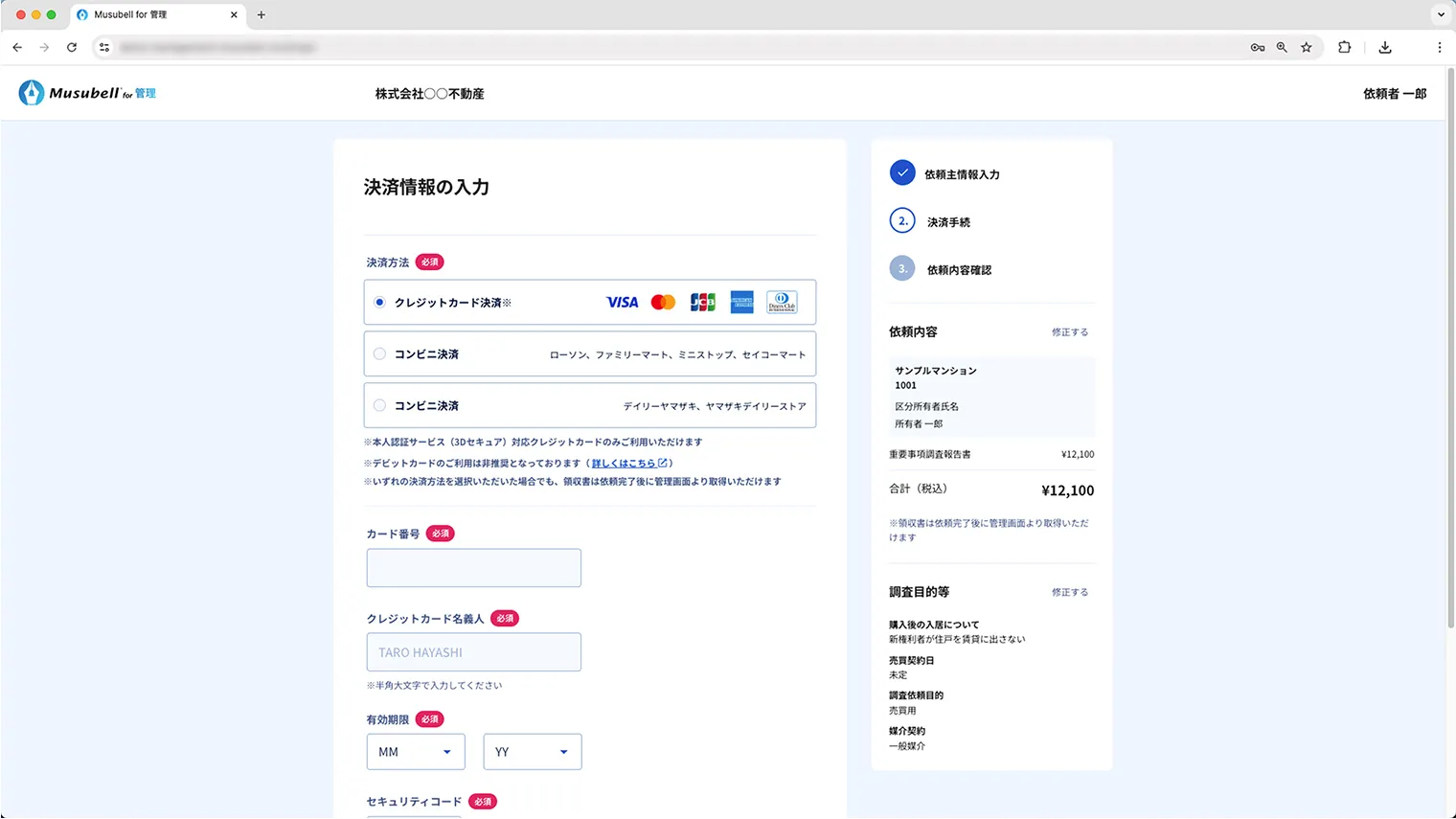Click the JCB card icon
The width and height of the screenshot is (1456, 819).
(x=703, y=302)
